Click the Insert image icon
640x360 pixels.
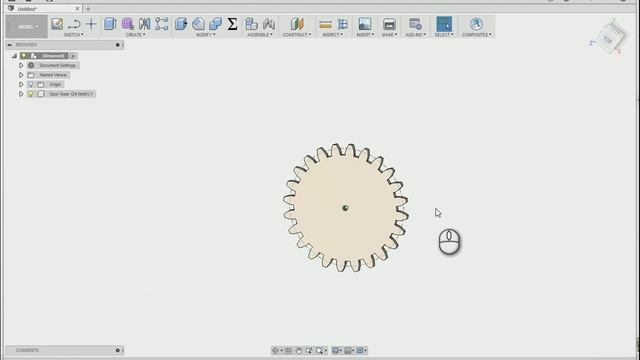[365, 24]
